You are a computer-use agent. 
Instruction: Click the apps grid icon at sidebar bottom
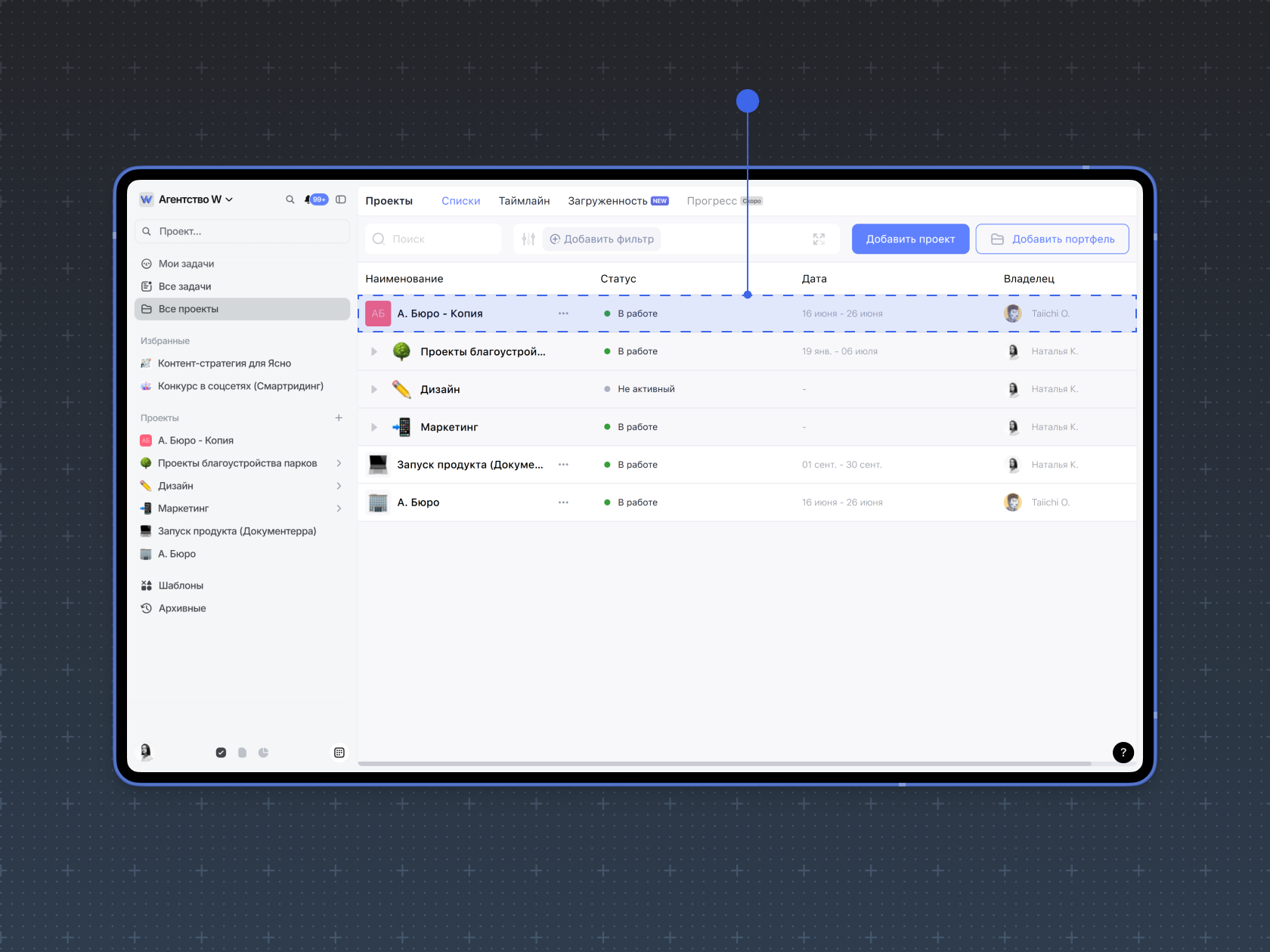339,753
